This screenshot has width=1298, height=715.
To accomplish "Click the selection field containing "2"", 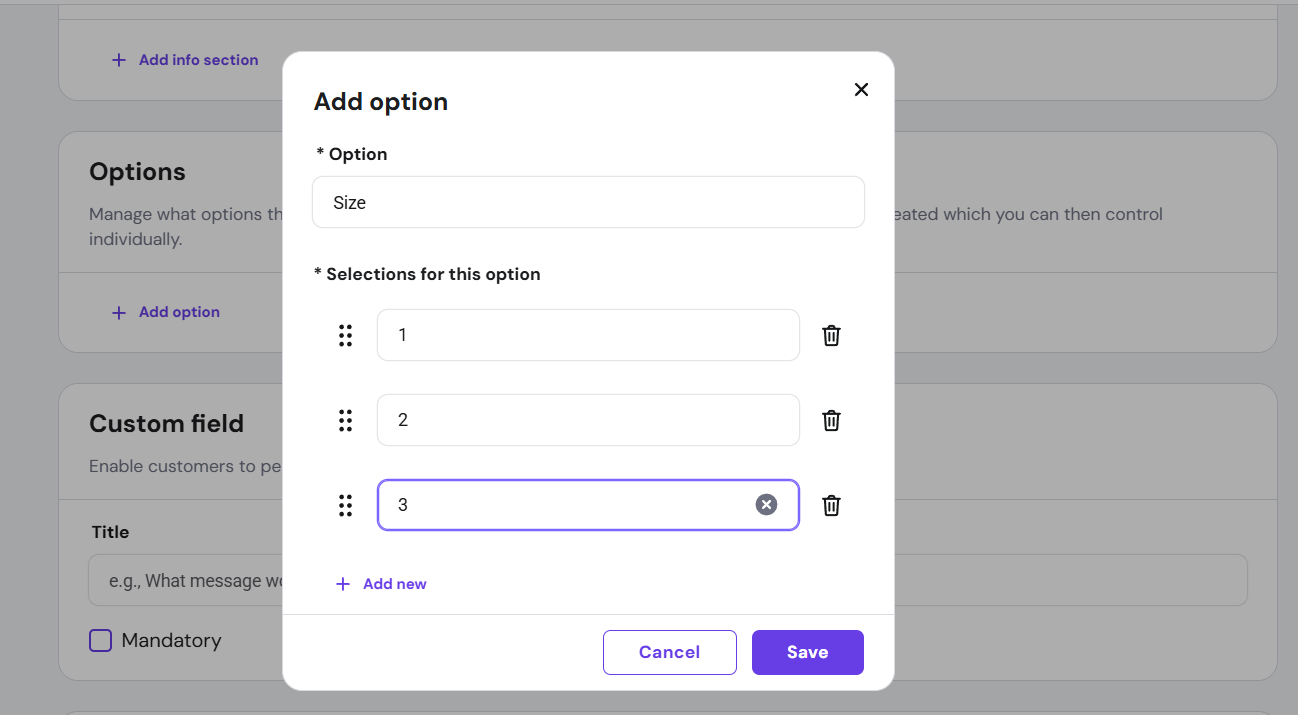I will [x=588, y=420].
